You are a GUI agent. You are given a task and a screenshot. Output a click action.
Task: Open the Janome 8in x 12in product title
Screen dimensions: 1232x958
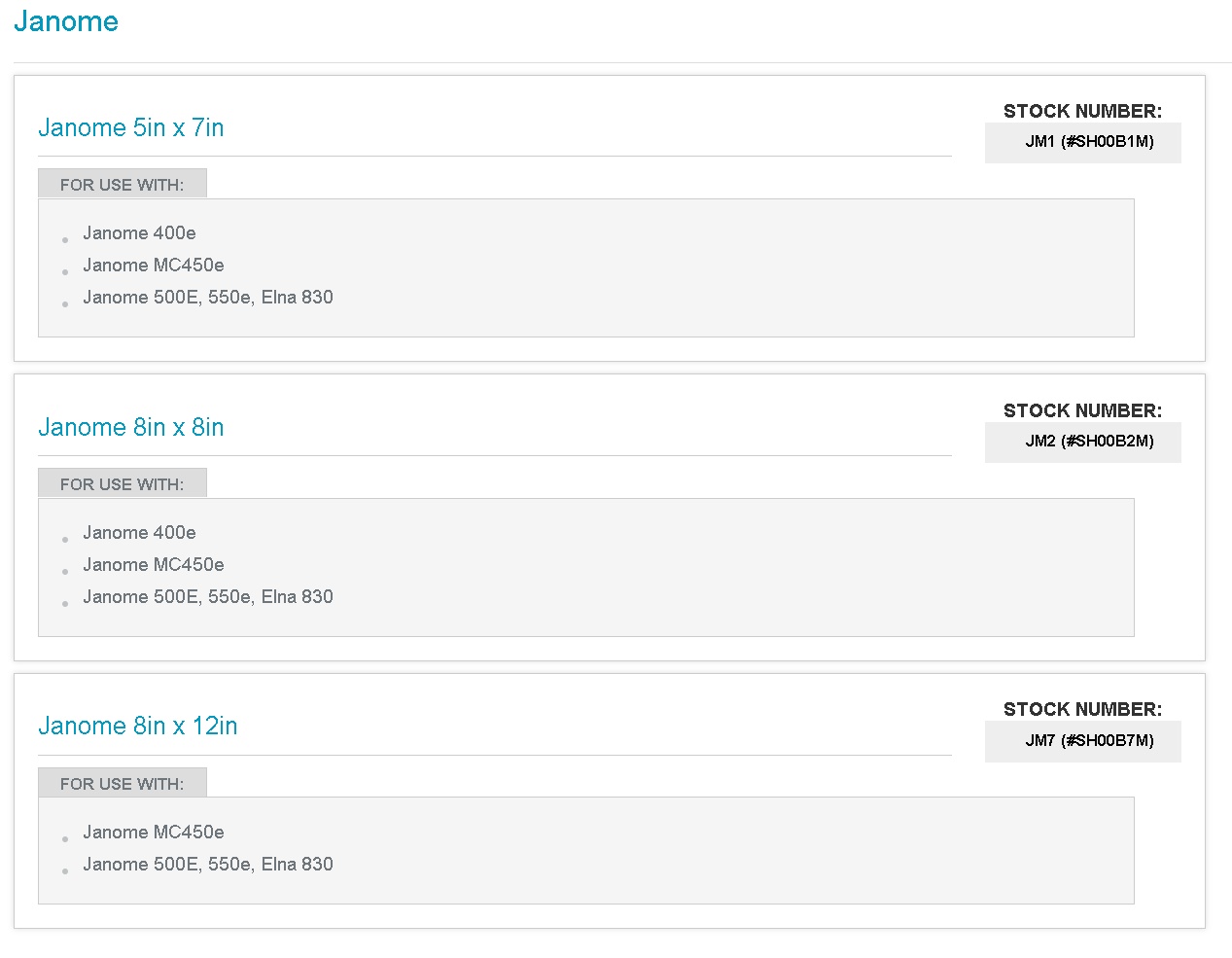click(138, 726)
